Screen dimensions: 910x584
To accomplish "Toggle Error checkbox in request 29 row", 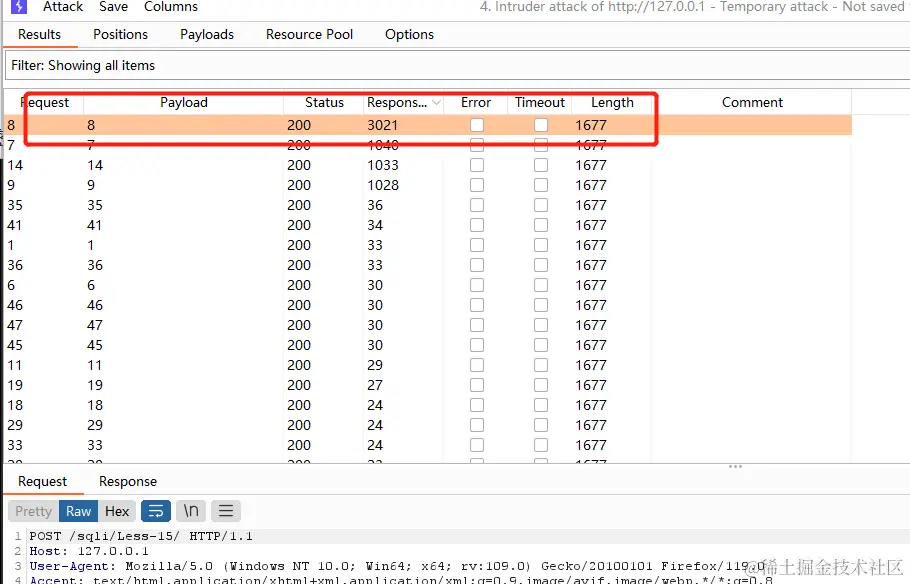I will [477, 426].
